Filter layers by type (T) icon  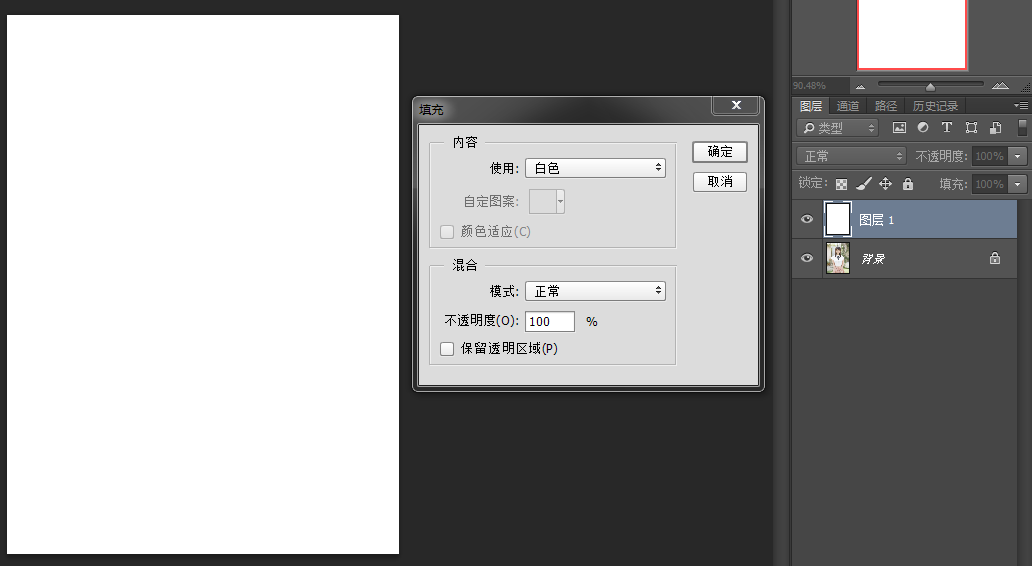click(946, 128)
